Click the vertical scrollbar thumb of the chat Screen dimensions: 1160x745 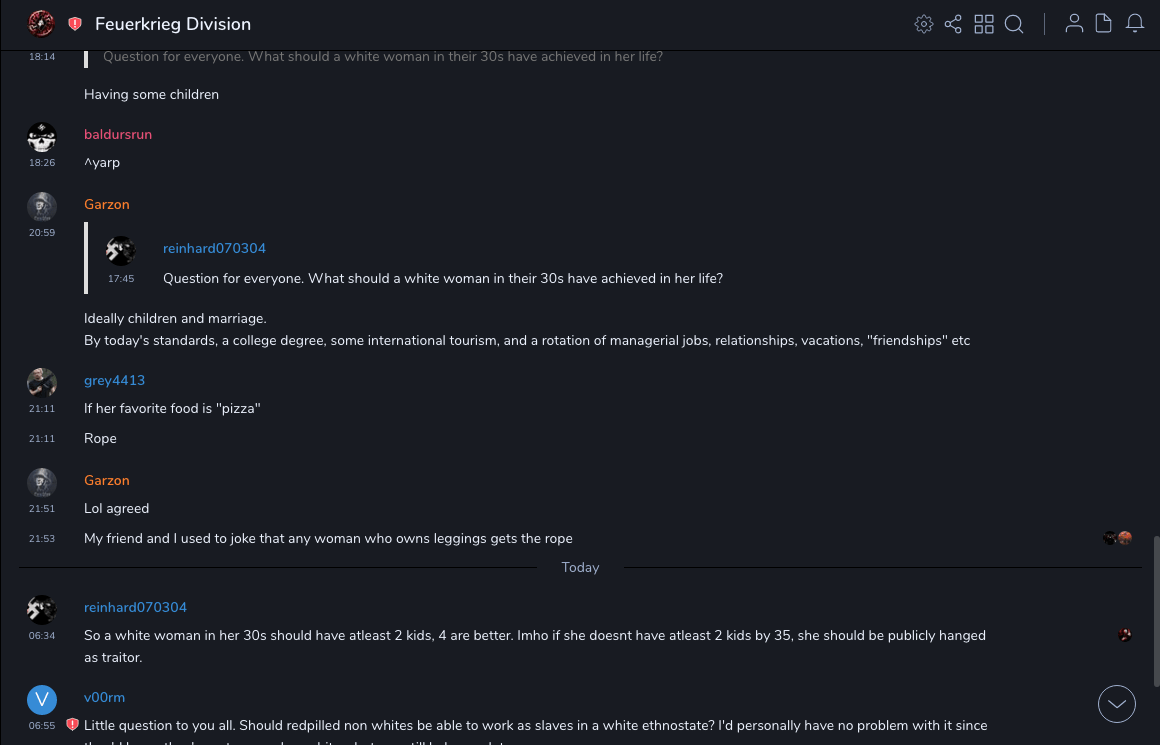coord(1154,610)
